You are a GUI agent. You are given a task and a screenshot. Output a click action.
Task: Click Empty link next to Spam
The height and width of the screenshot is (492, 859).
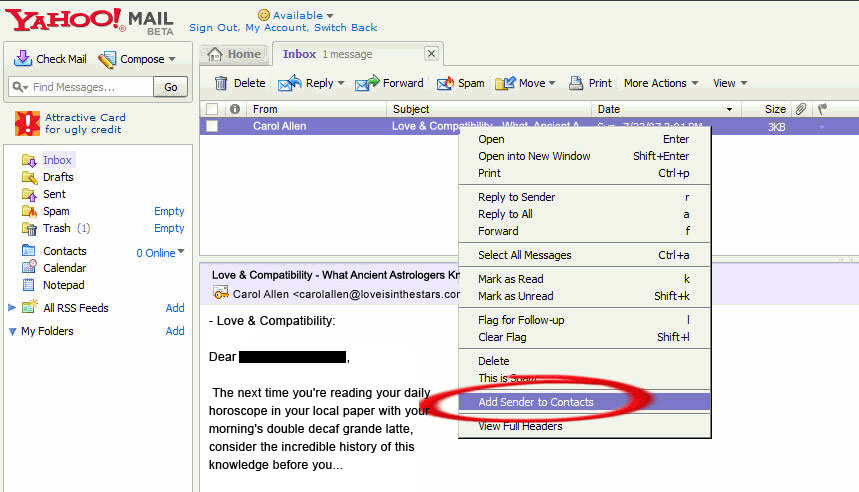coord(169,211)
